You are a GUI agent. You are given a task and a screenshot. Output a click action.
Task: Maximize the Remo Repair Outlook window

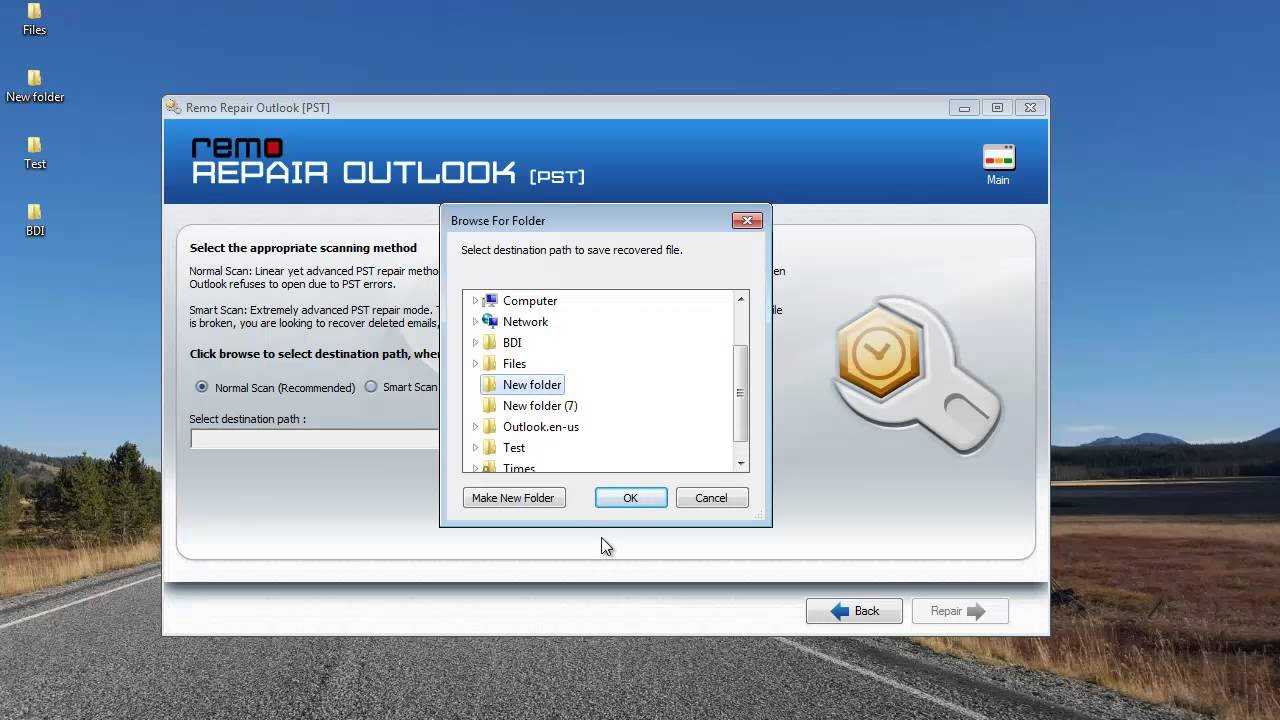[x=997, y=107]
